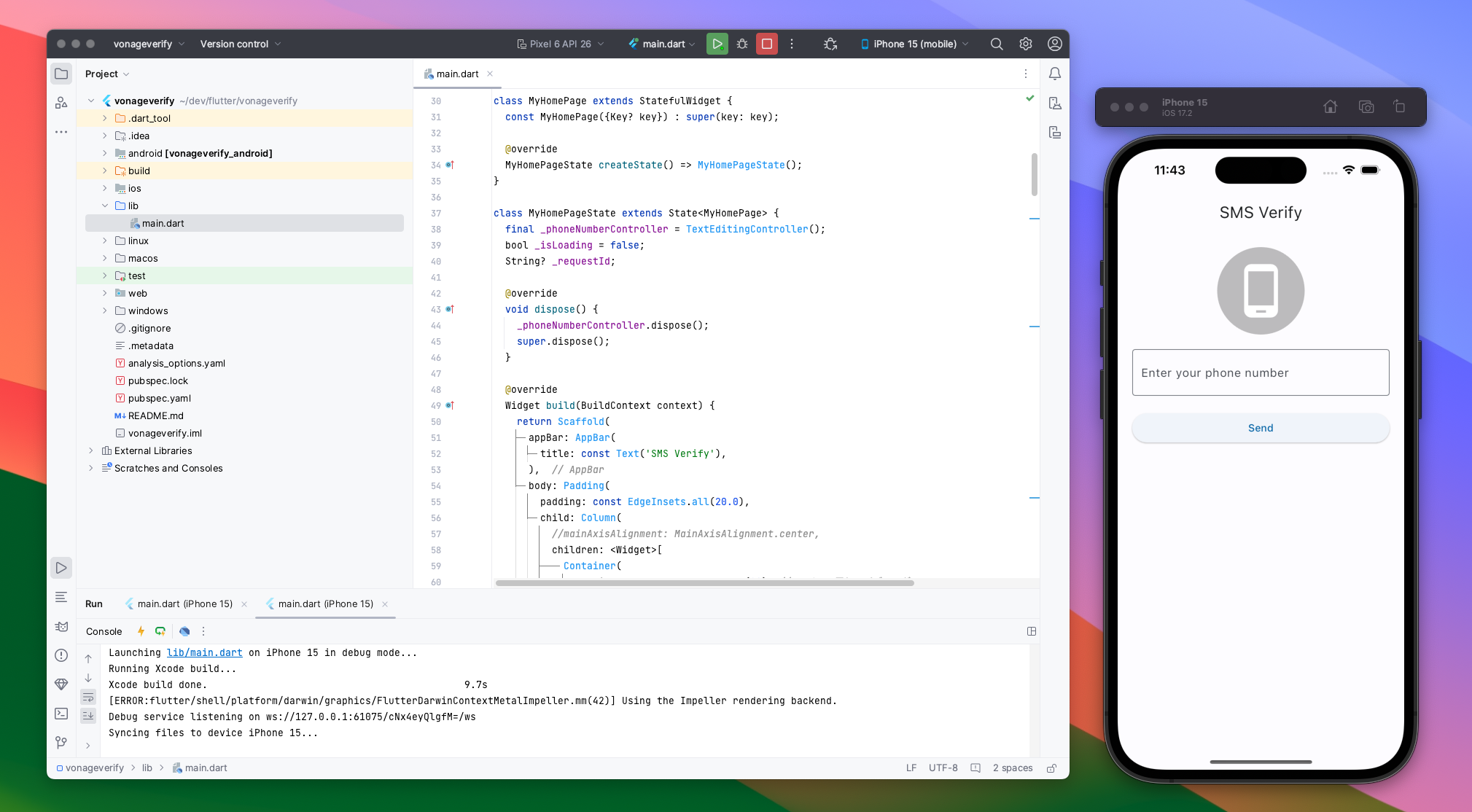Open the Terminal tool window icon
This screenshot has height=812, width=1472.
[x=61, y=714]
